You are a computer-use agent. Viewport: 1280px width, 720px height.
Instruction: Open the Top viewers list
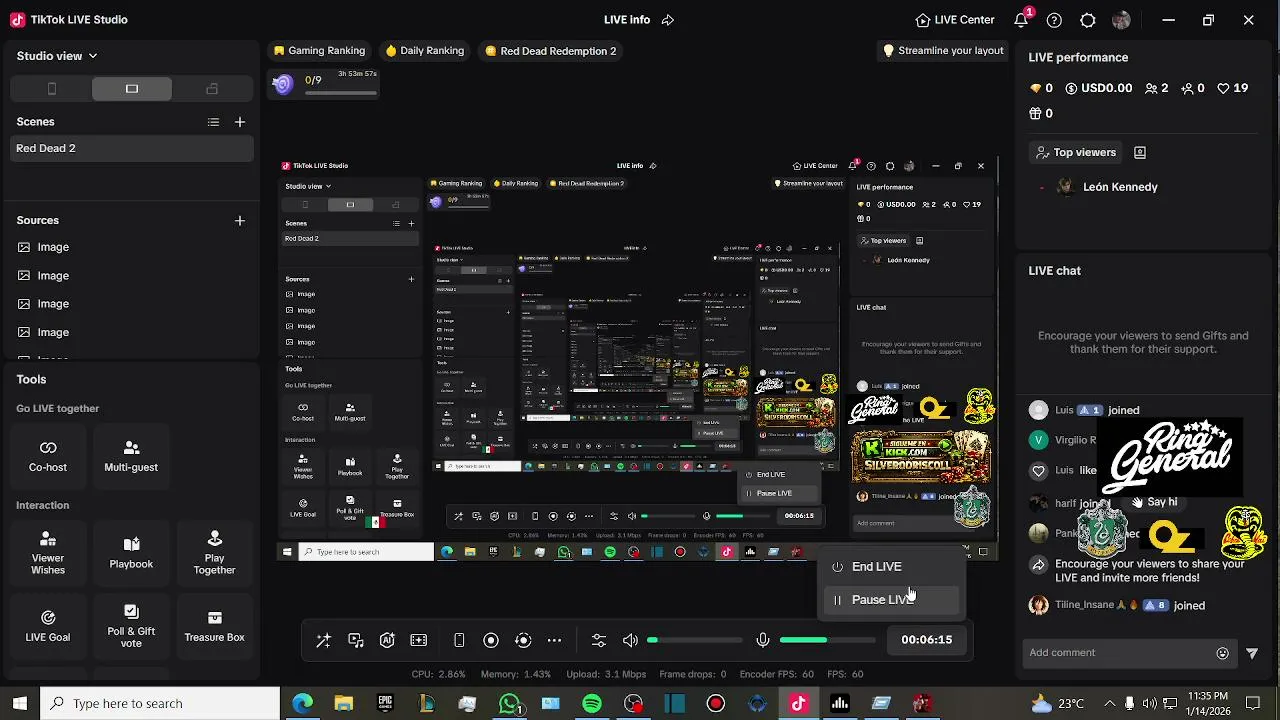click(1076, 153)
